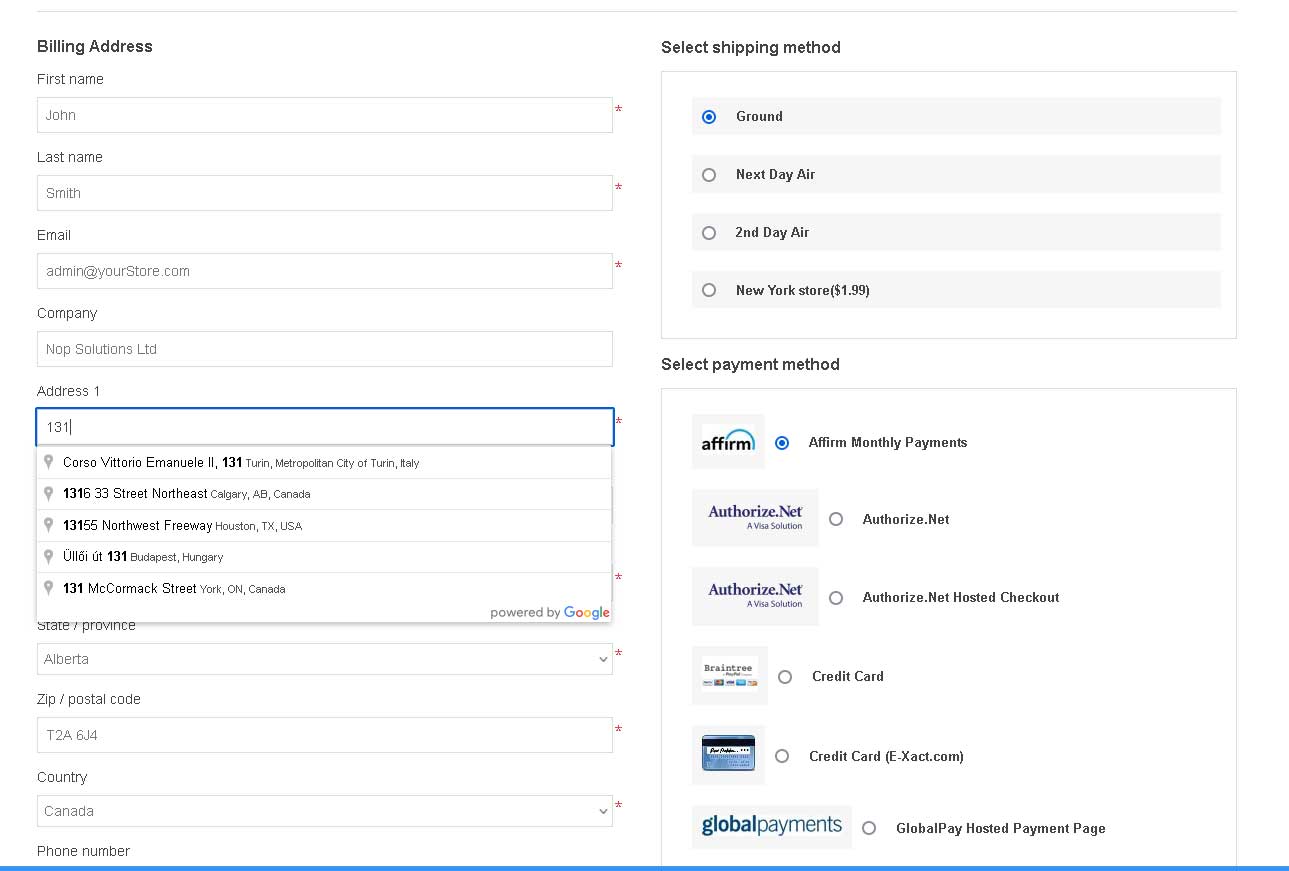Click the Email input field
1289x871 pixels.
(x=325, y=271)
